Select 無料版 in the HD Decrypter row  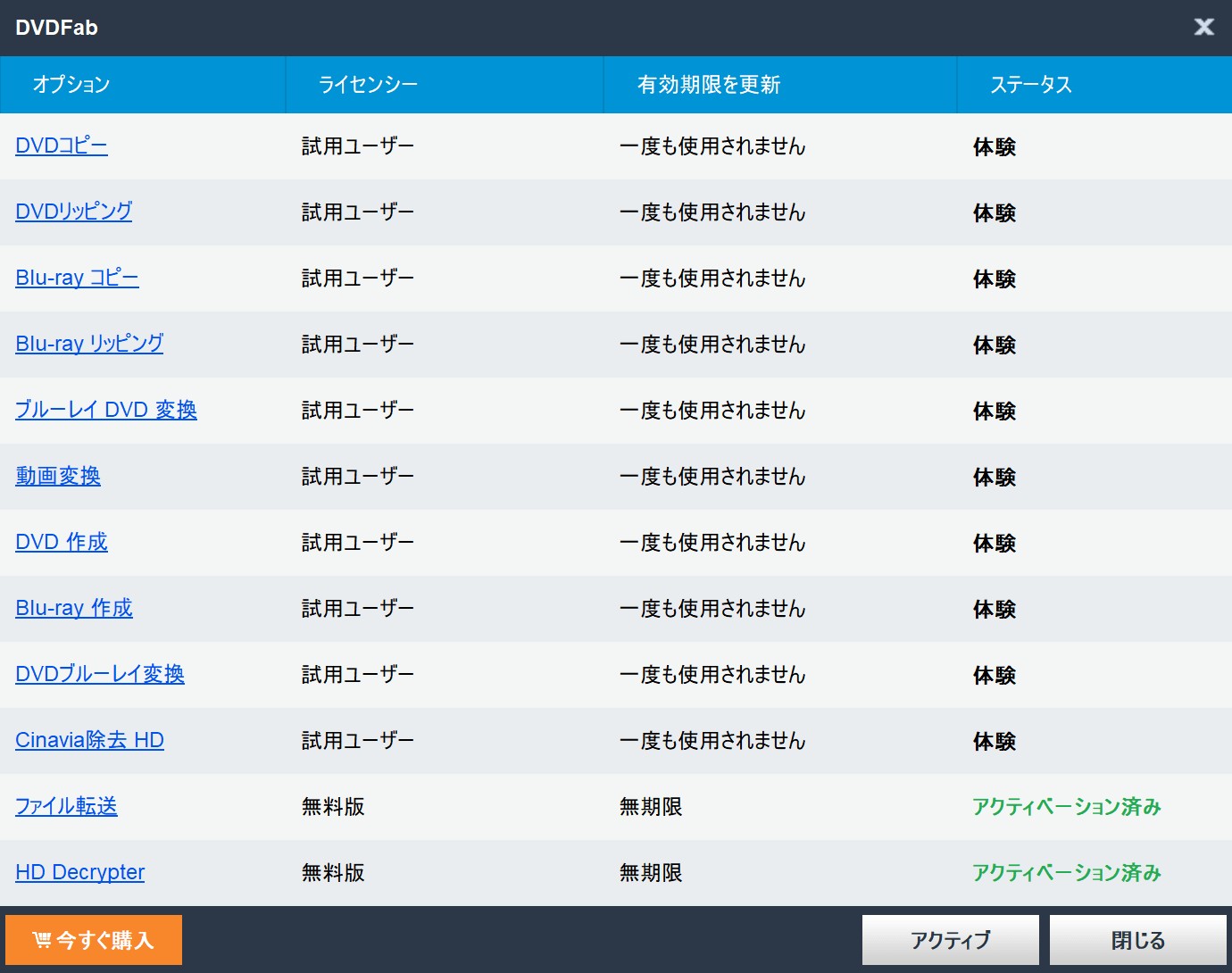pos(333,872)
